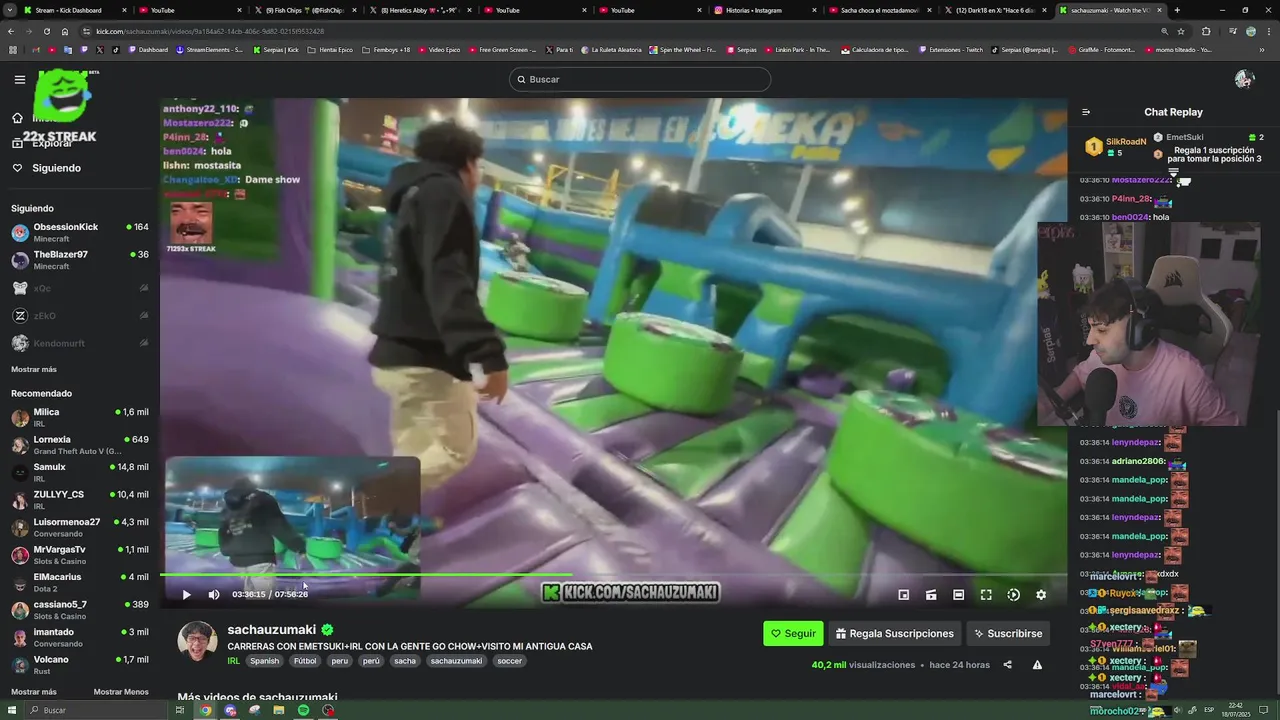1280x720 pixels.
Task: Switch to Historias • Instagram tab
Action: [x=765, y=10]
